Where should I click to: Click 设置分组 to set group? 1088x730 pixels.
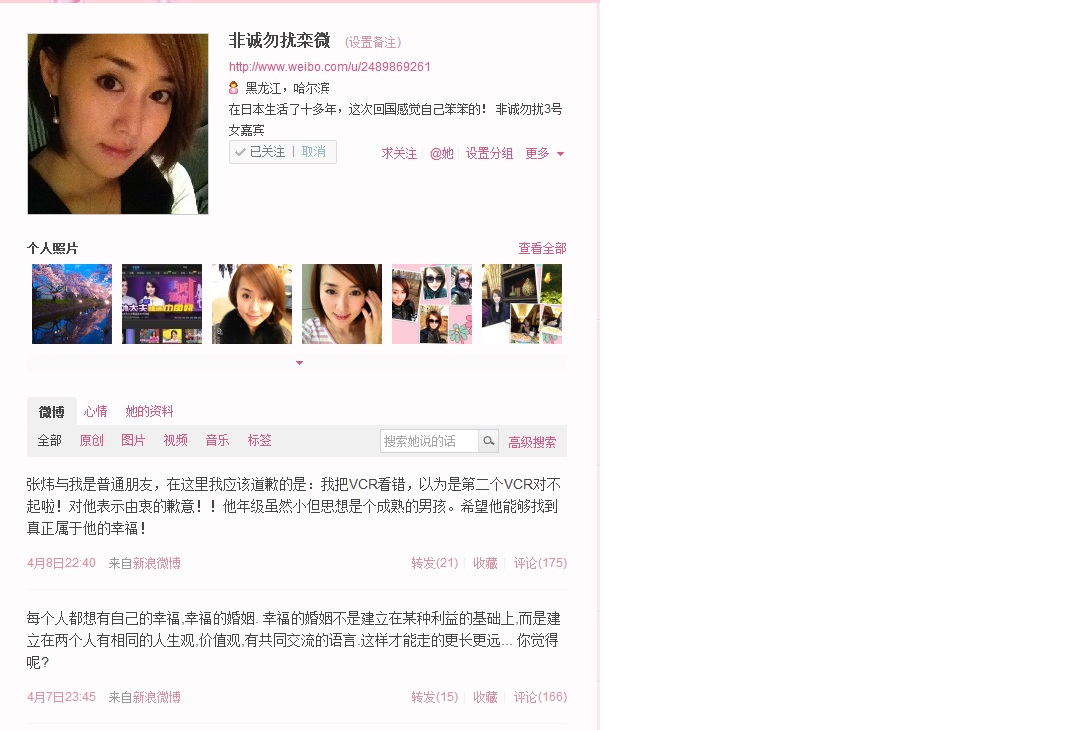(x=489, y=153)
